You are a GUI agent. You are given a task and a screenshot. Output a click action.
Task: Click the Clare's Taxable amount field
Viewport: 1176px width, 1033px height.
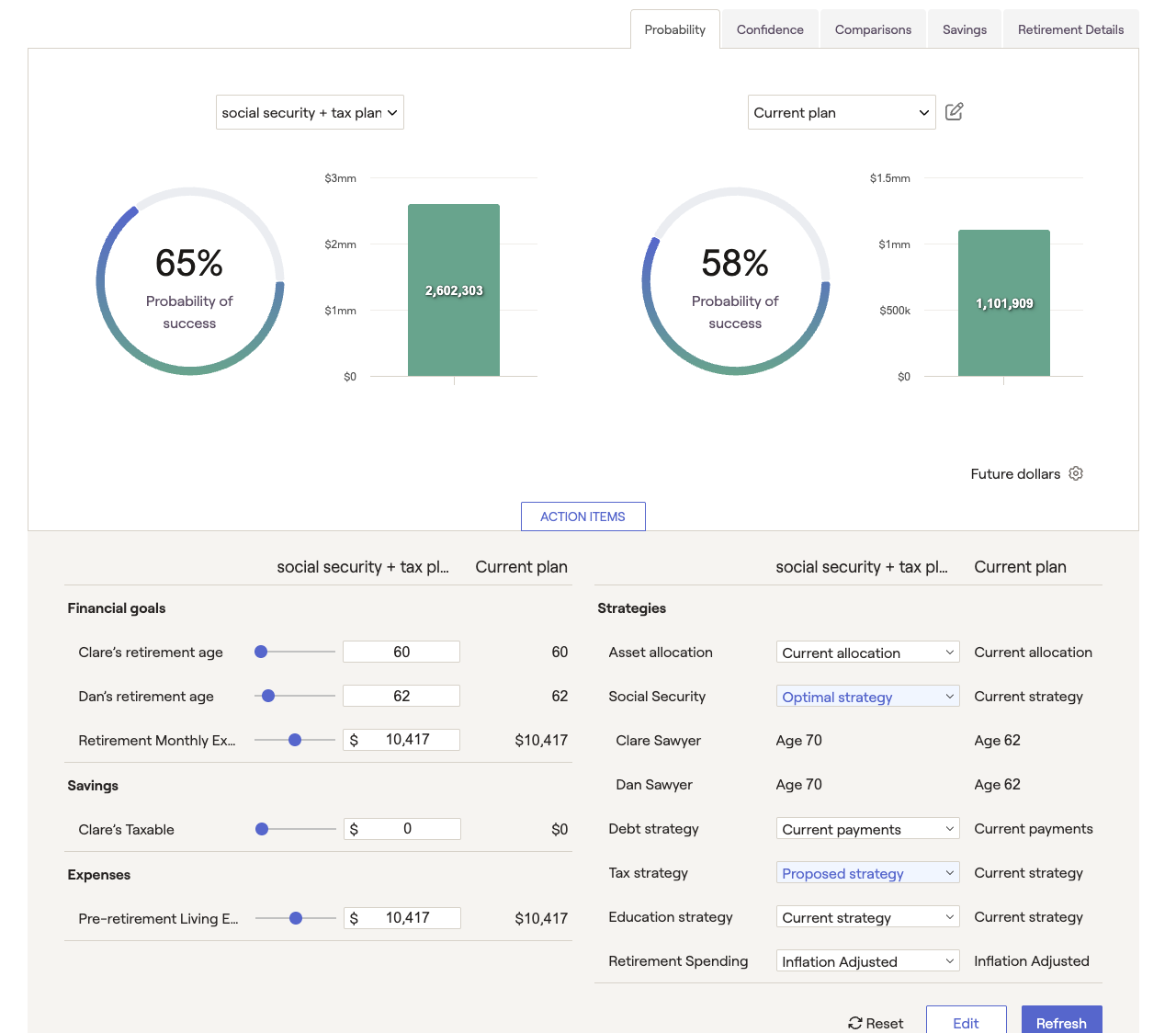tap(401, 829)
